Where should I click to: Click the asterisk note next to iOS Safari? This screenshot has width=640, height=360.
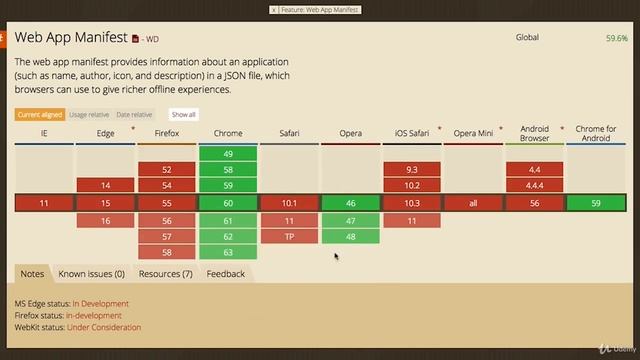(440, 129)
